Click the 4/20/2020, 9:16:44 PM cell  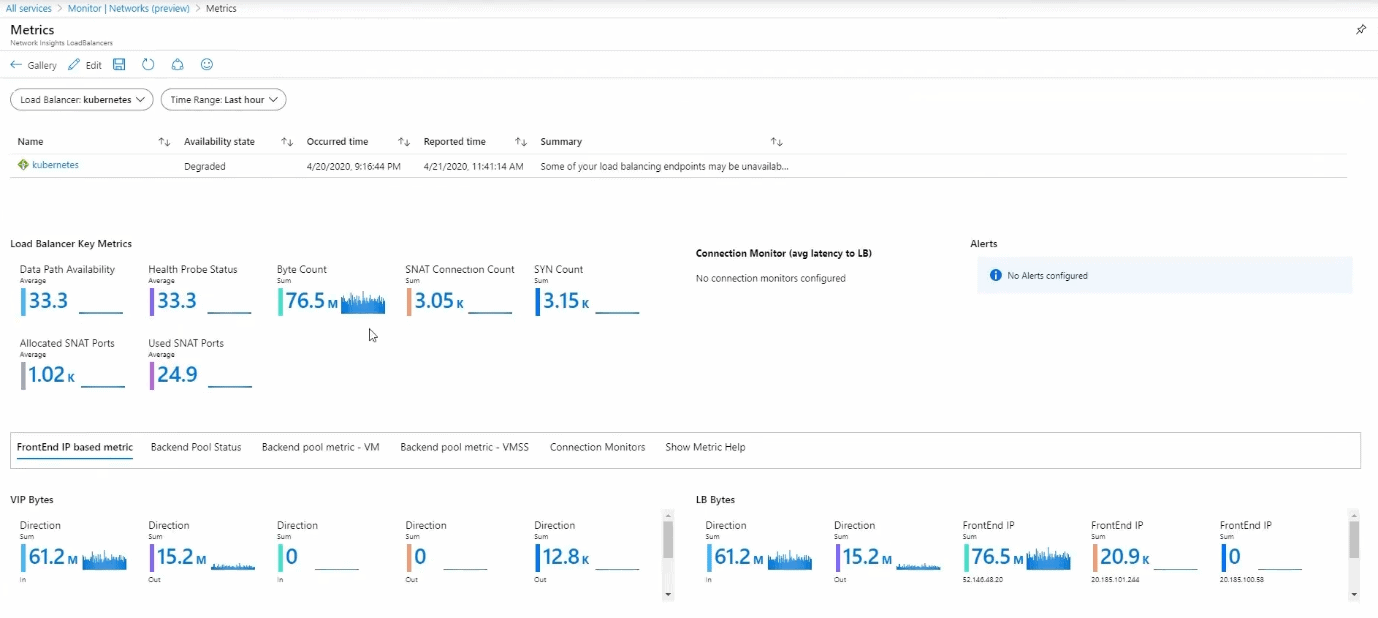(x=354, y=166)
